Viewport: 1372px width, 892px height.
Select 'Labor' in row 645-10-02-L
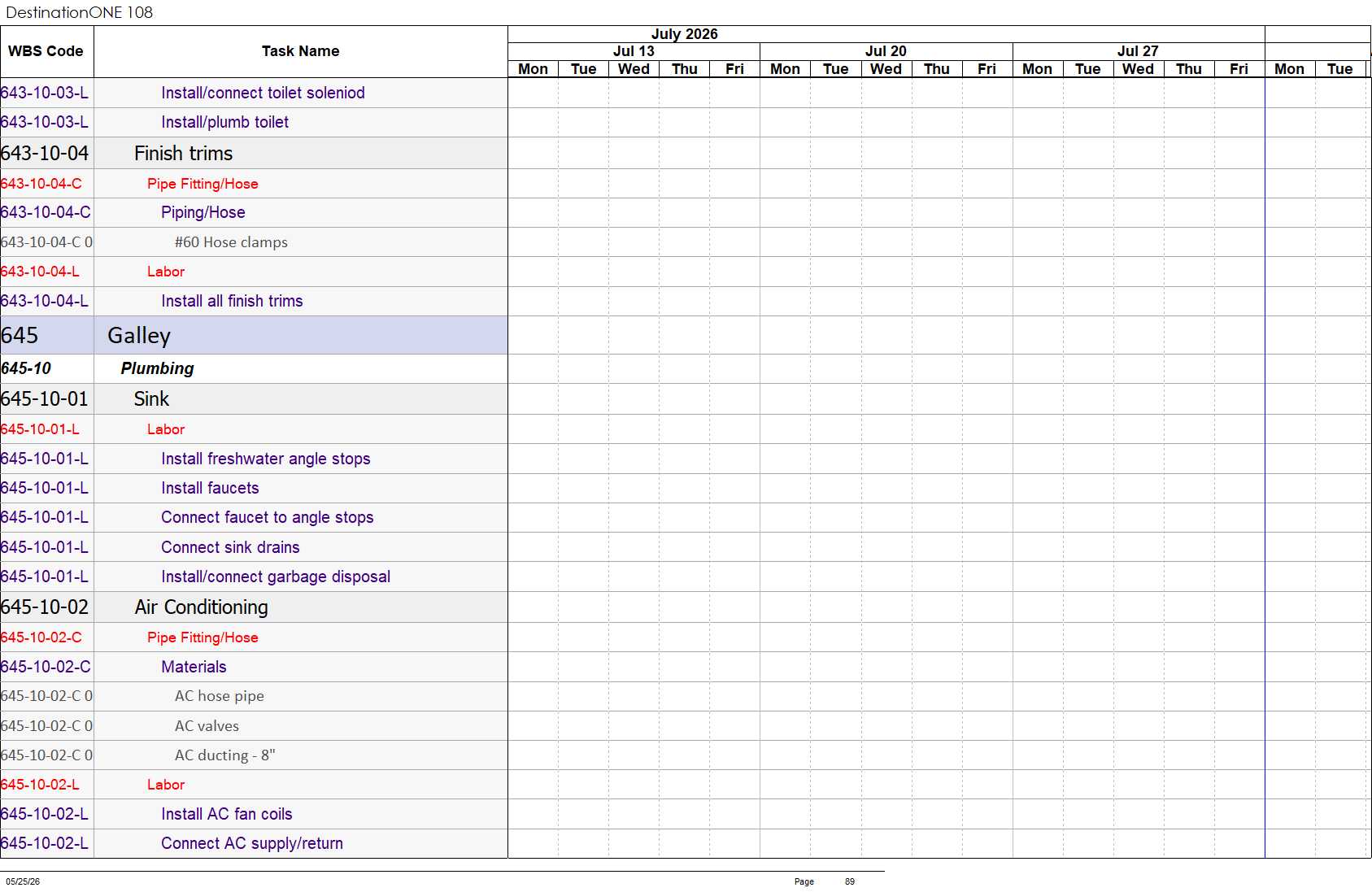tap(166, 785)
